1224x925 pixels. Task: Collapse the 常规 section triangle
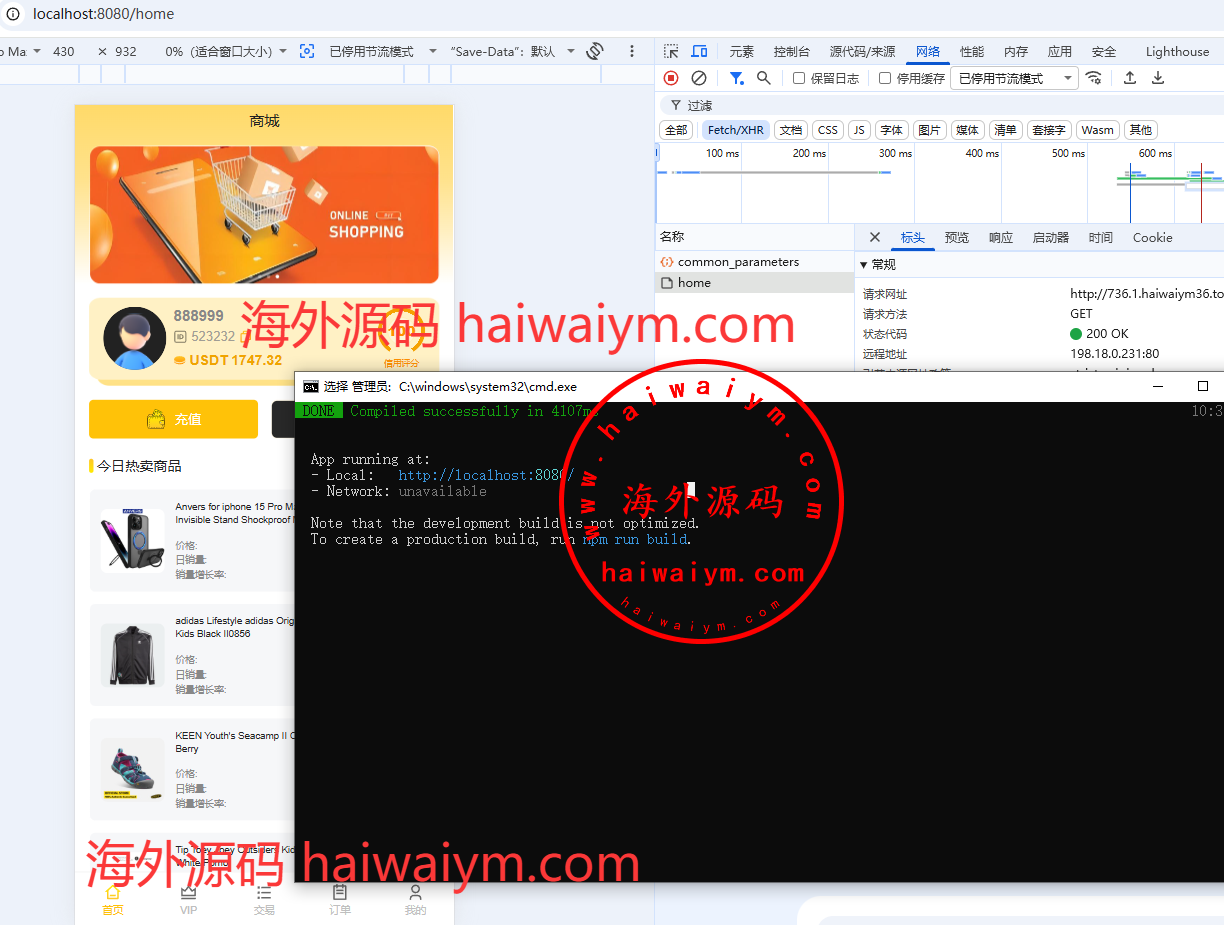864,265
